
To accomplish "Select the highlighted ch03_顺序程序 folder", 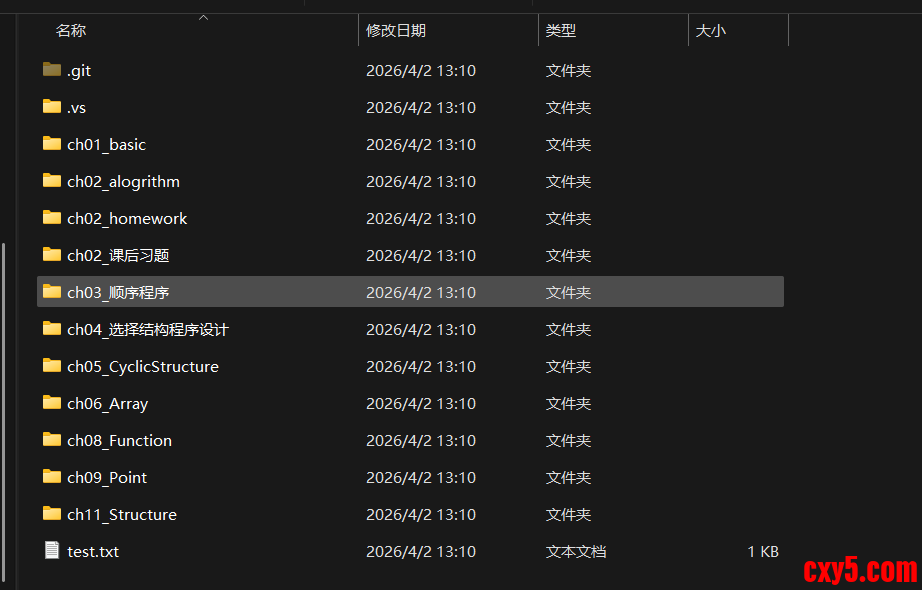I will point(125,292).
